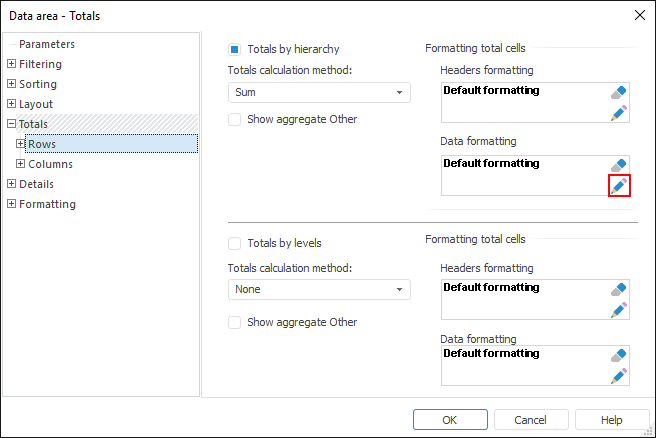Image resolution: width=656 pixels, height=438 pixels.
Task: Clear headers formatting in hierarchy totals section
Action: pyautogui.click(x=619, y=92)
